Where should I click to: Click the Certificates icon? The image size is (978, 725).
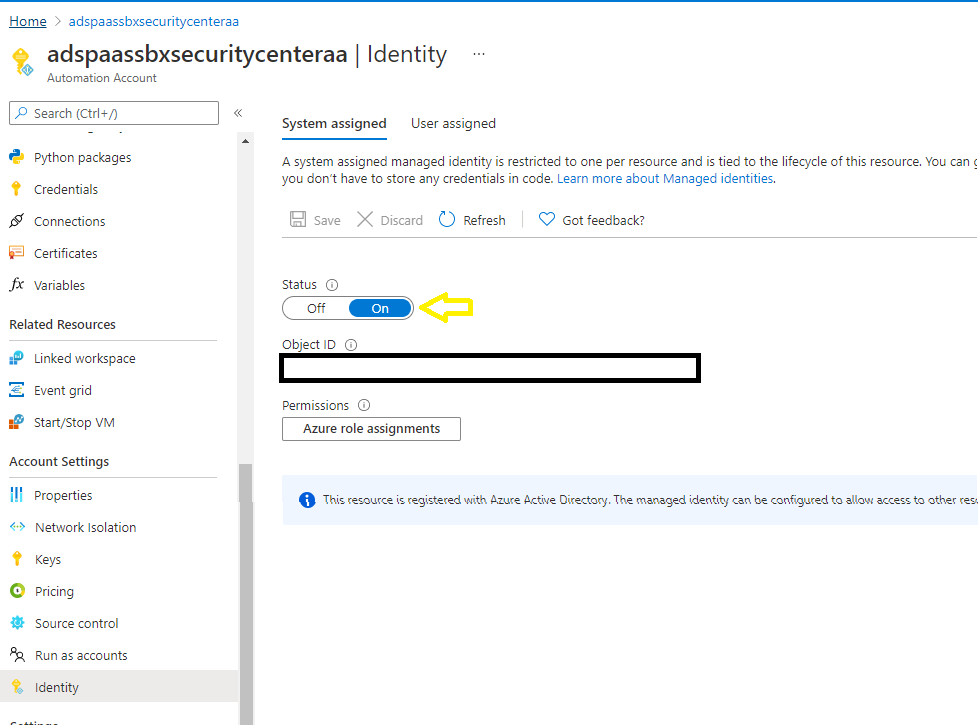click(17, 253)
